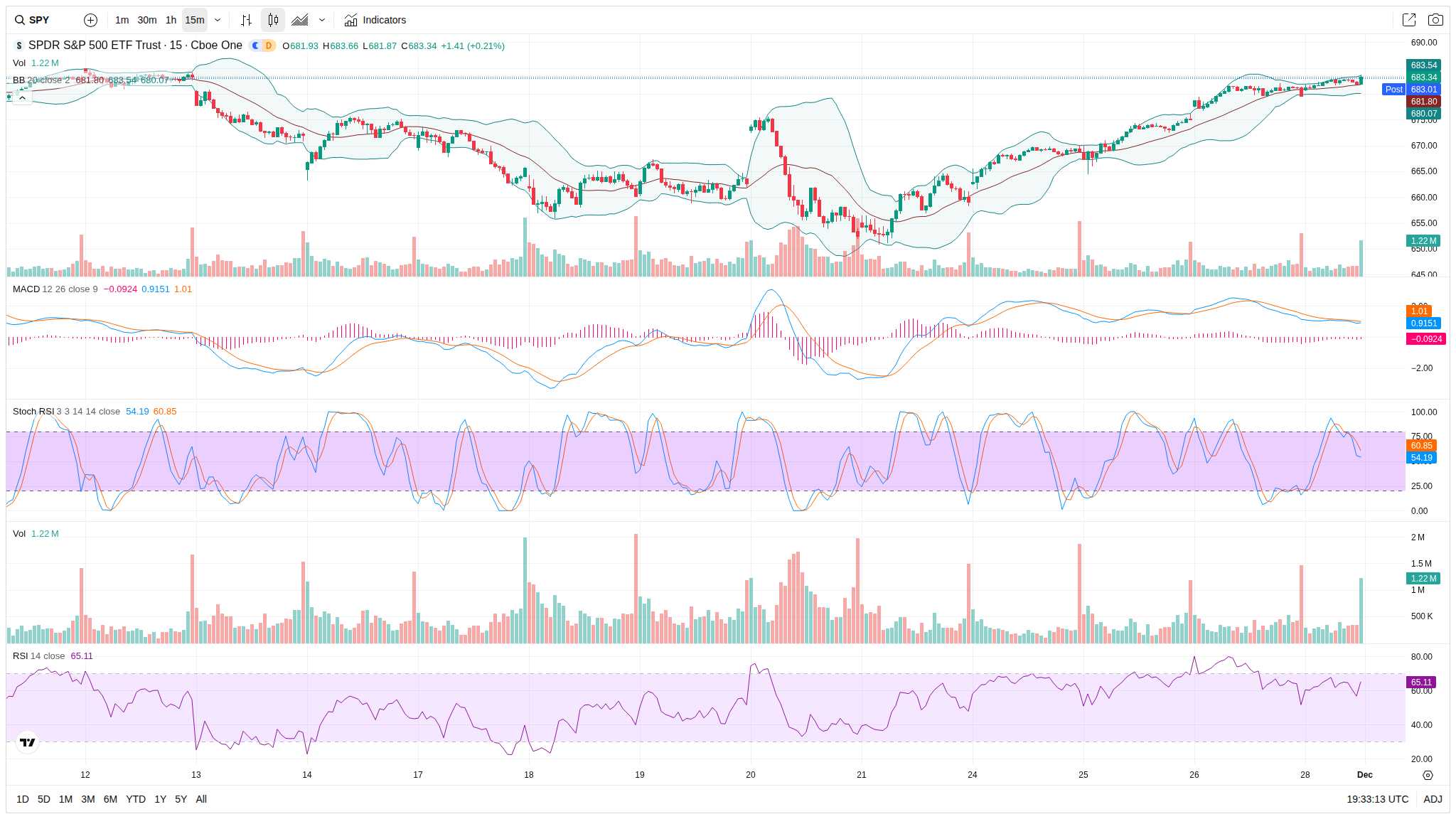The width and height of the screenshot is (1456, 819).
Task: Set date range to 5D
Action: [44, 799]
